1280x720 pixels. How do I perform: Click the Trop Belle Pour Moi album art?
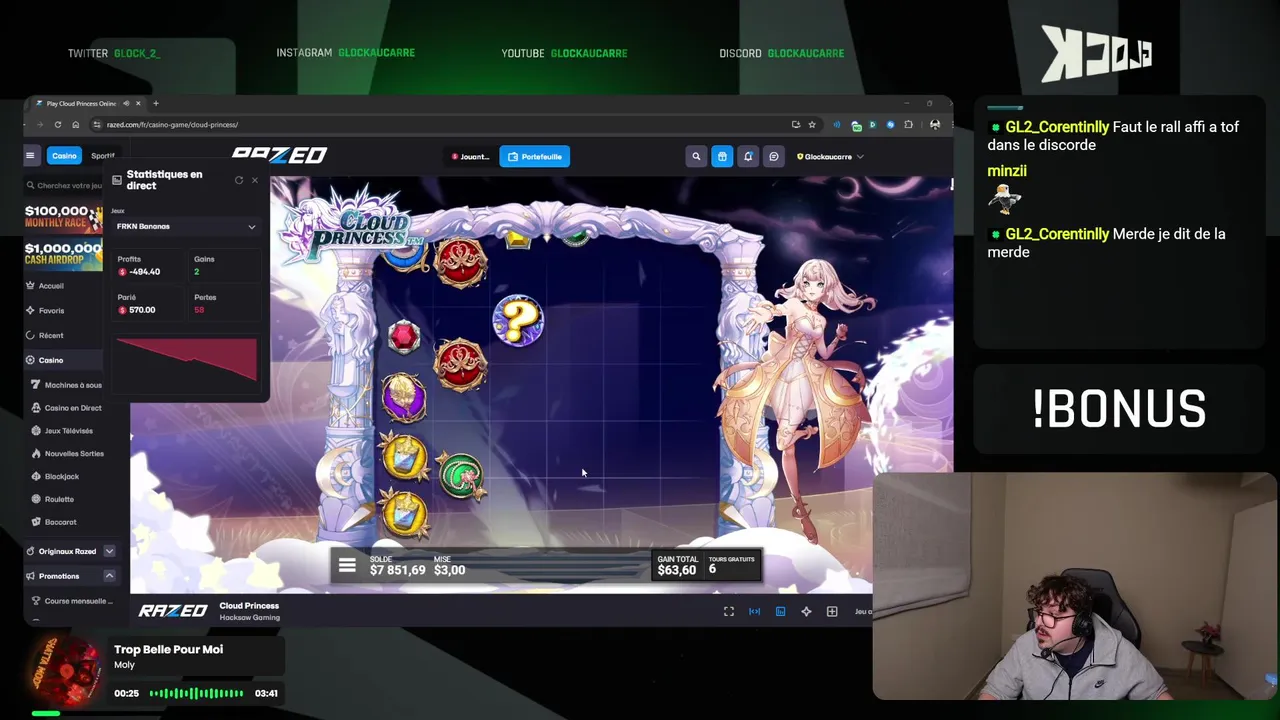(x=65, y=670)
